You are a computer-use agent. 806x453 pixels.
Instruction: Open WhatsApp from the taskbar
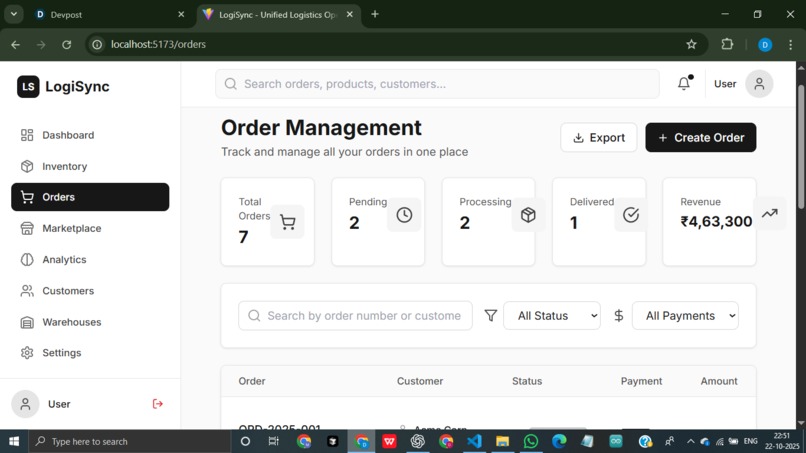click(x=530, y=441)
